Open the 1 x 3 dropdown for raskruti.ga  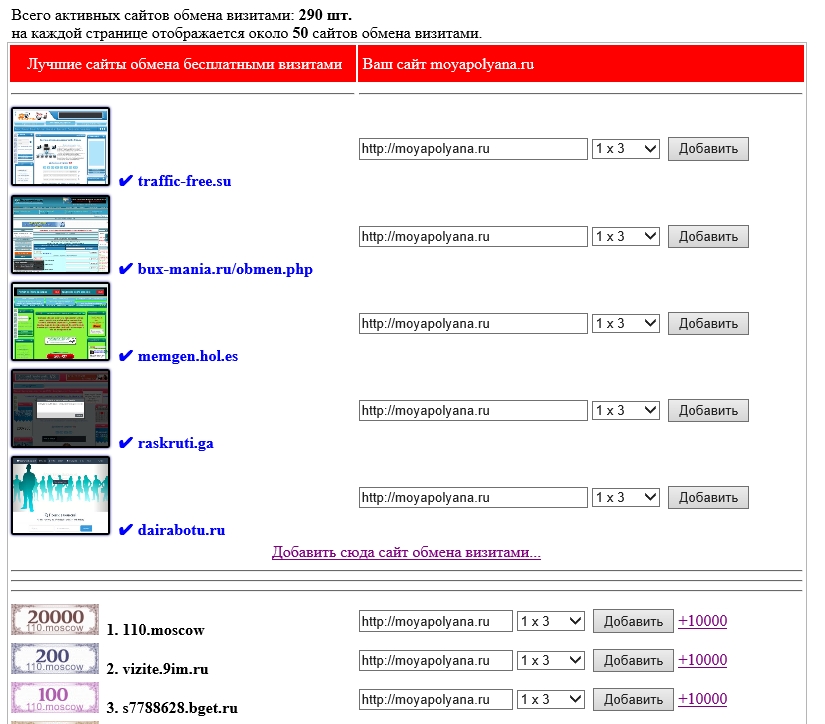pyautogui.click(x=626, y=410)
